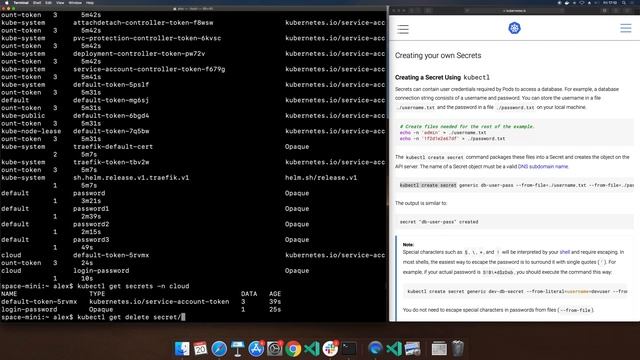The width and height of the screenshot is (640, 360).
Task: Launch Google Chrome from the Dock
Action: coord(293,349)
